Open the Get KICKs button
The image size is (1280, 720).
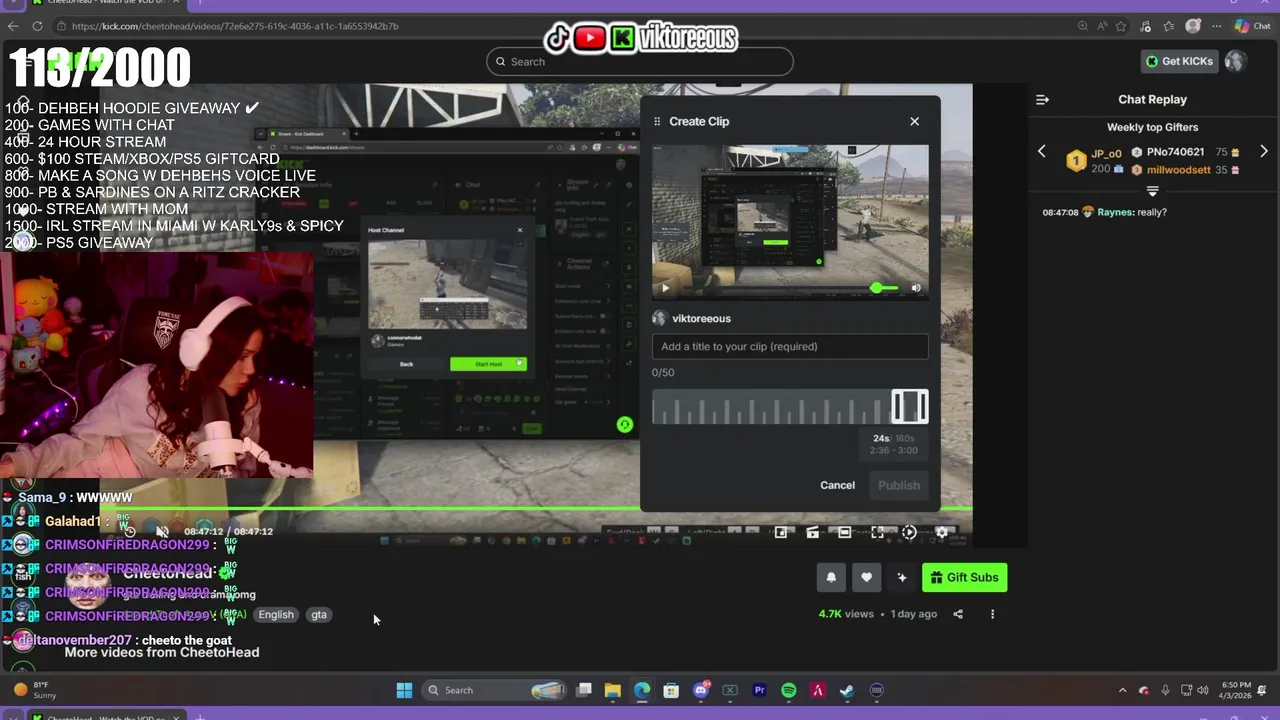point(1179,61)
